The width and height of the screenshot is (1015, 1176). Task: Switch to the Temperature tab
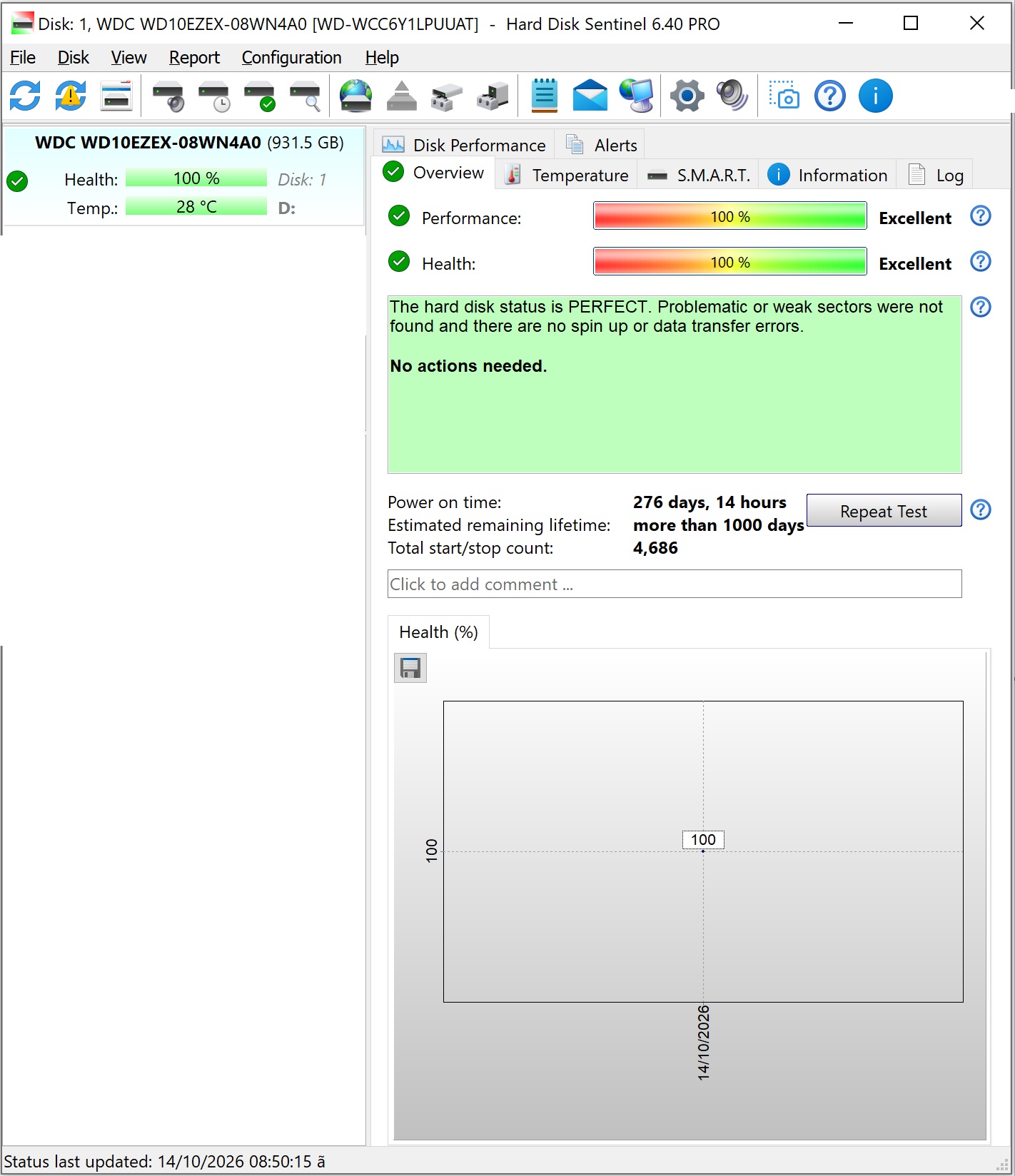point(567,175)
